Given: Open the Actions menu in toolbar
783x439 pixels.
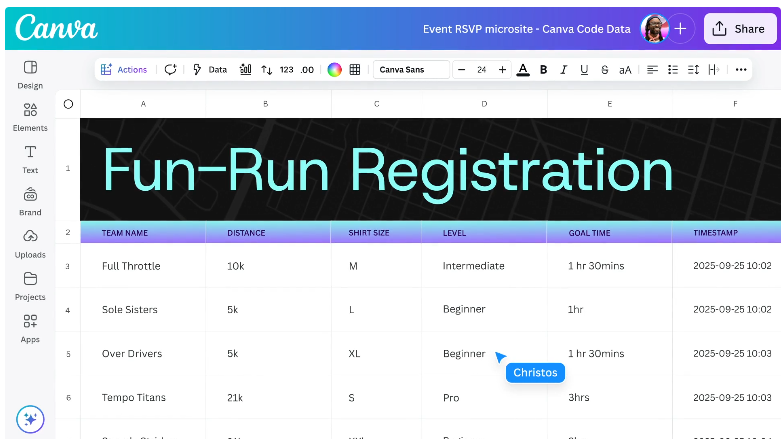Looking at the screenshot, I should 124,70.
